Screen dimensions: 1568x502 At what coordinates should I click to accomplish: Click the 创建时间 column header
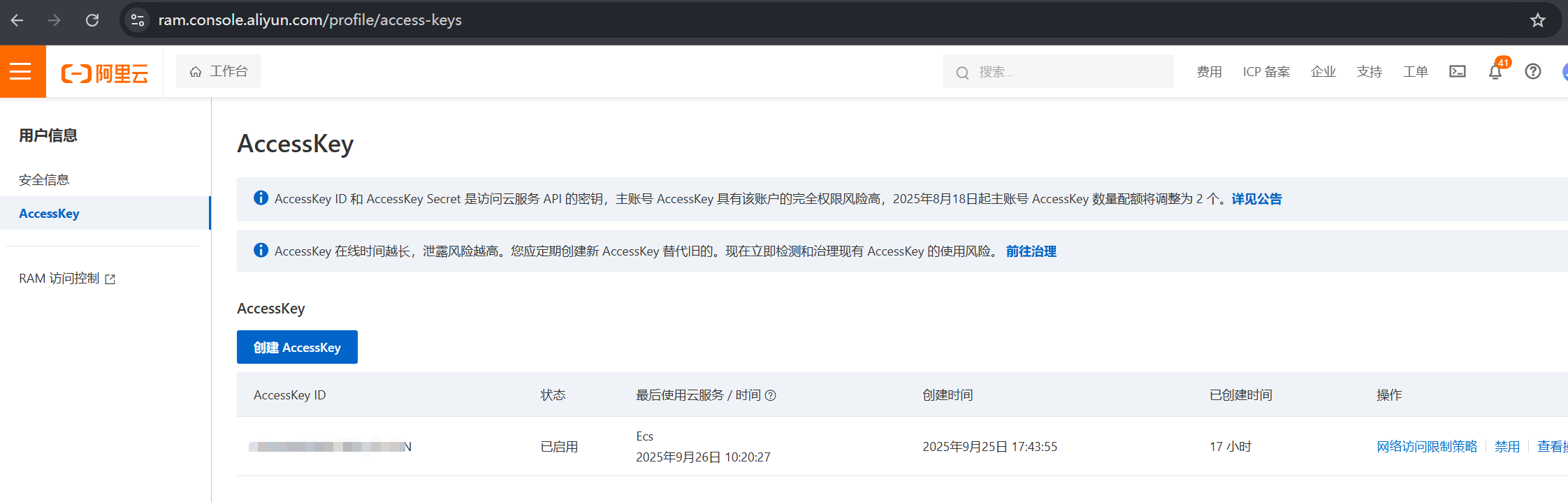click(948, 395)
